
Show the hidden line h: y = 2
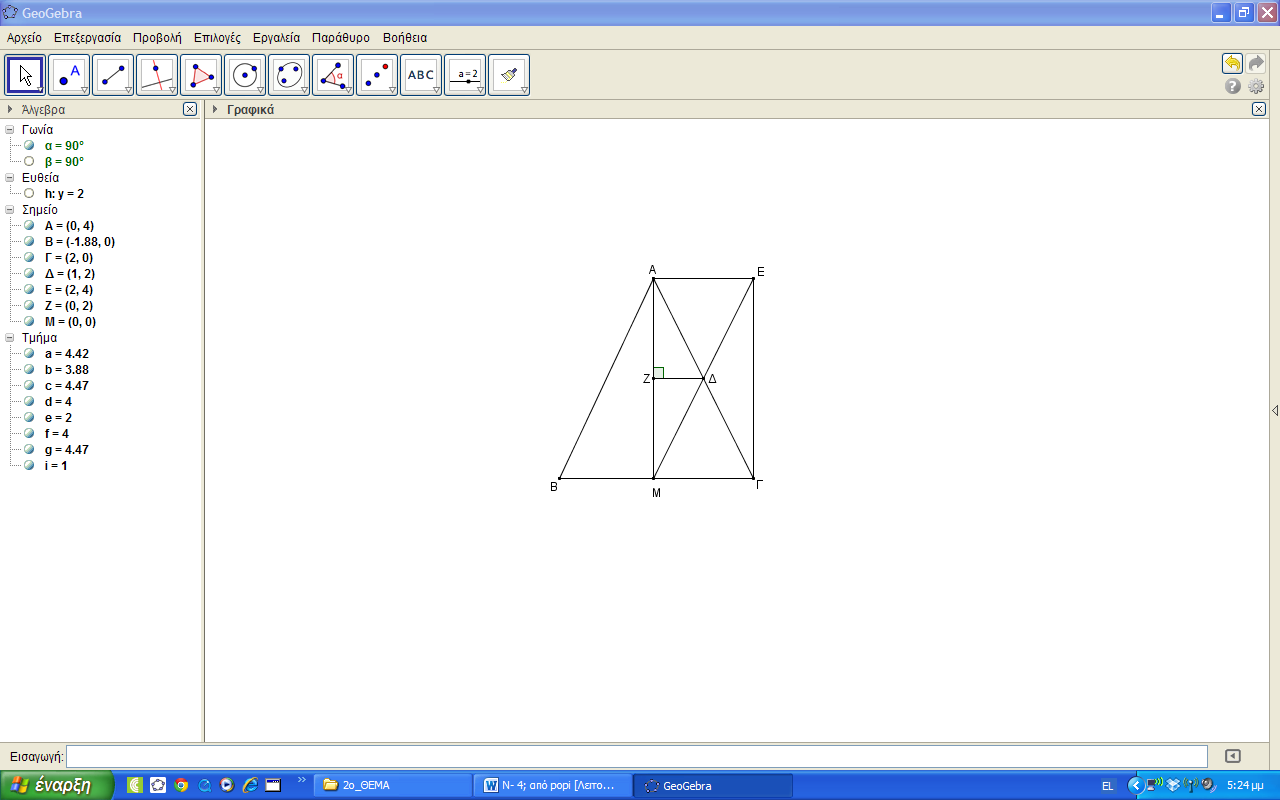point(29,193)
